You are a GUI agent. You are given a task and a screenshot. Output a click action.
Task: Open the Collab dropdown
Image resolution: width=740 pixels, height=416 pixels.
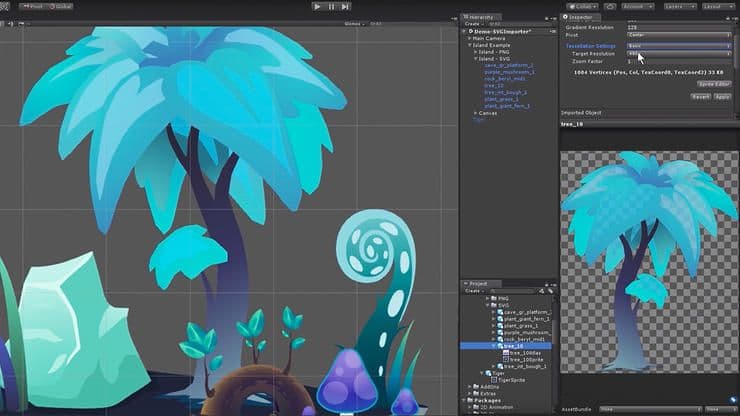[x=582, y=7]
